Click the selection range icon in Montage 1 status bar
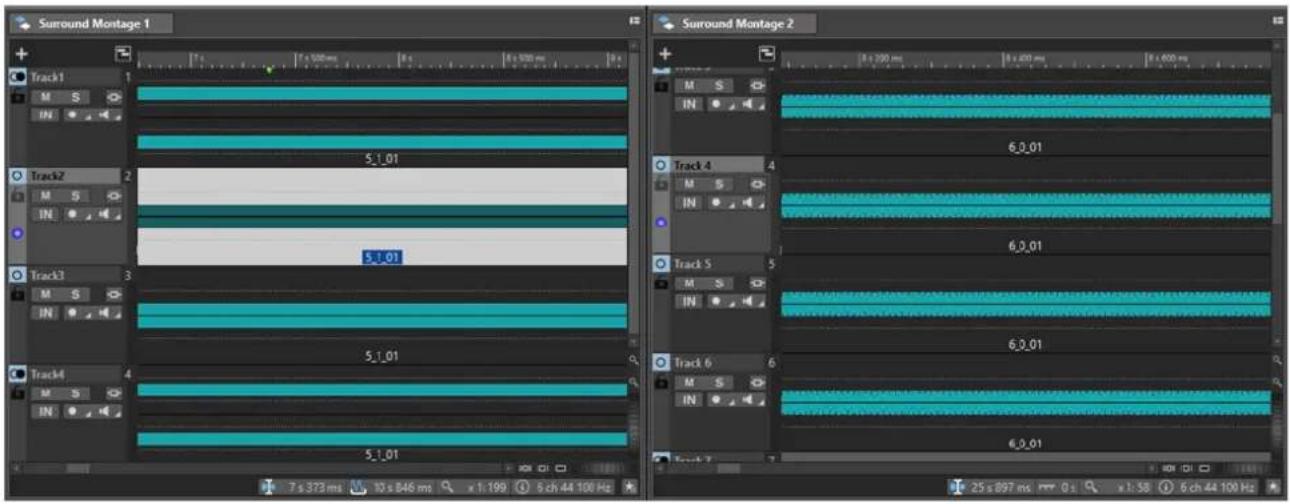Screen dimensions: 1290x504 [359, 487]
